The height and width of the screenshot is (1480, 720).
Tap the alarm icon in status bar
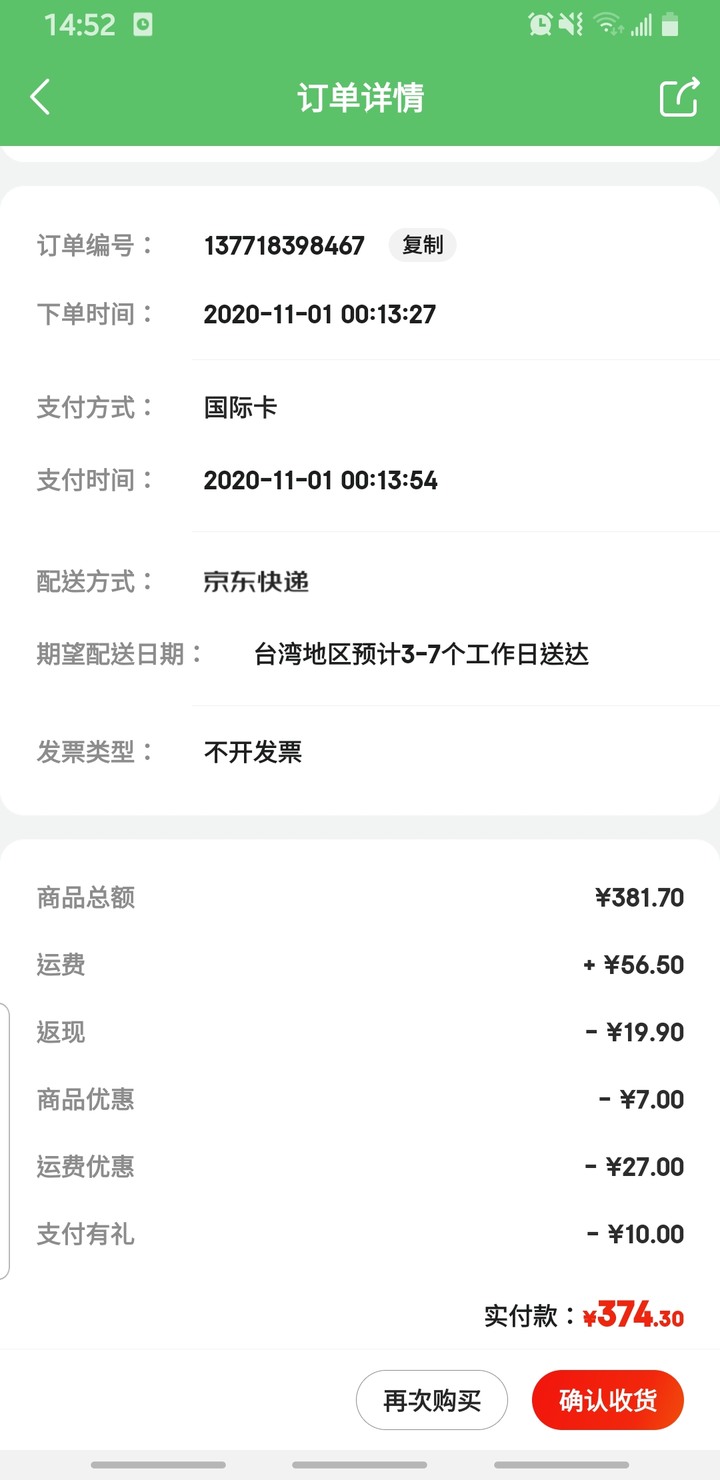[x=541, y=24]
